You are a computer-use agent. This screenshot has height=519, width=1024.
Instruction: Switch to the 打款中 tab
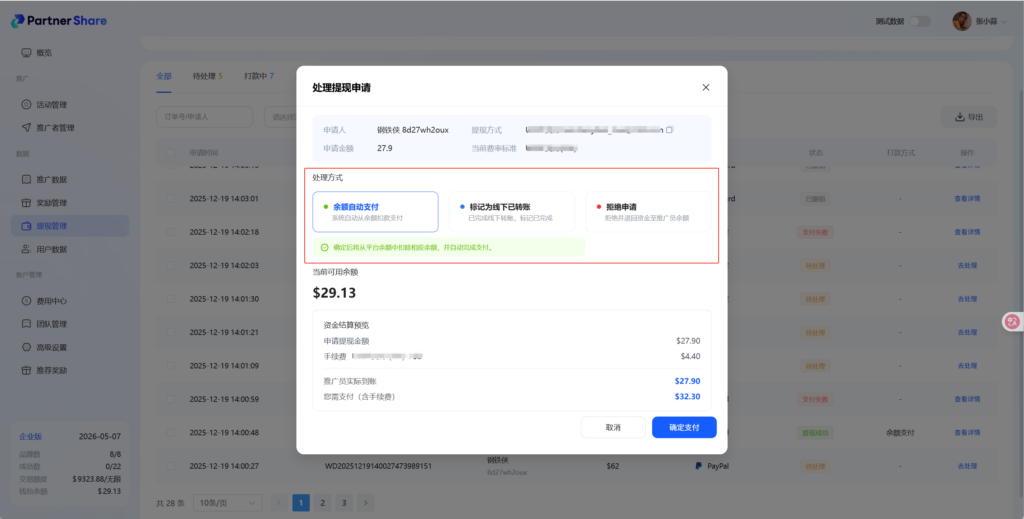pyautogui.click(x=258, y=76)
